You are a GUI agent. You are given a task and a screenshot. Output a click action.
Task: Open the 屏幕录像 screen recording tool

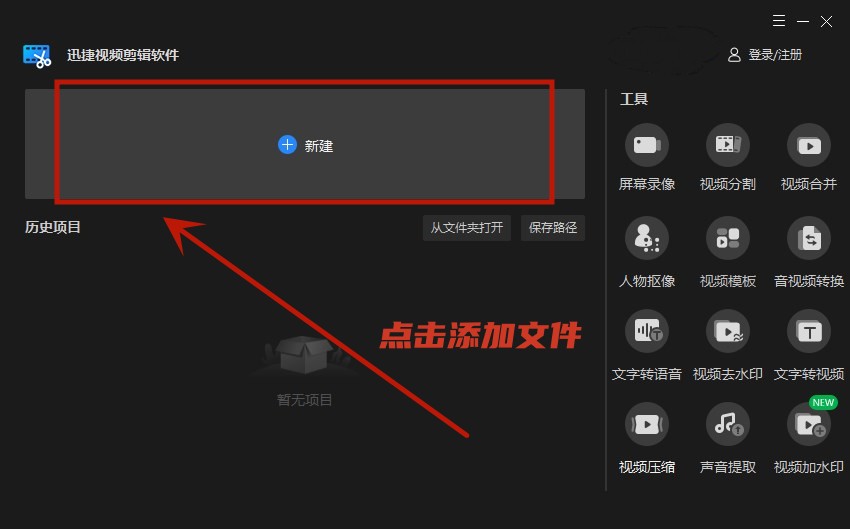coord(646,145)
